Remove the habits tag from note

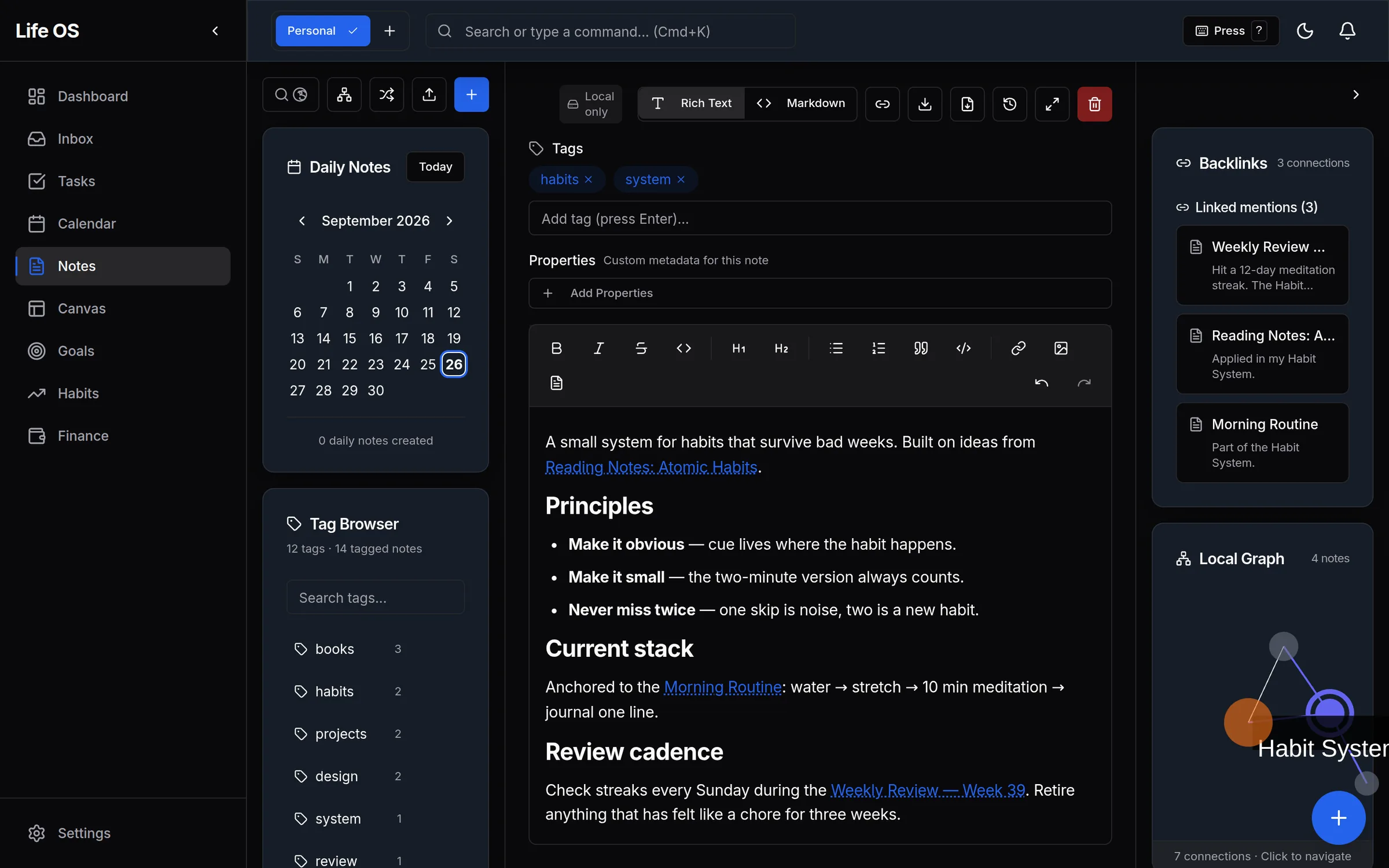pos(589,179)
